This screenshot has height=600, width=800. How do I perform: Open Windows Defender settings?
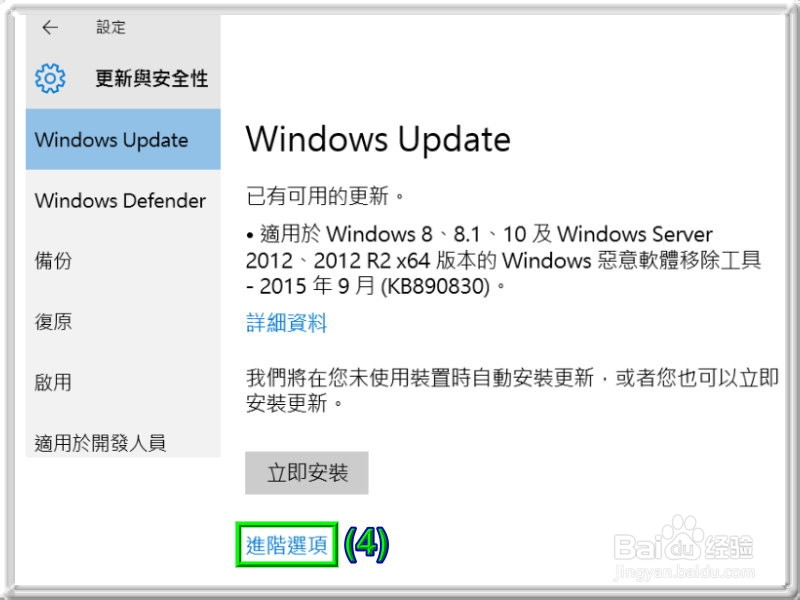(x=123, y=200)
